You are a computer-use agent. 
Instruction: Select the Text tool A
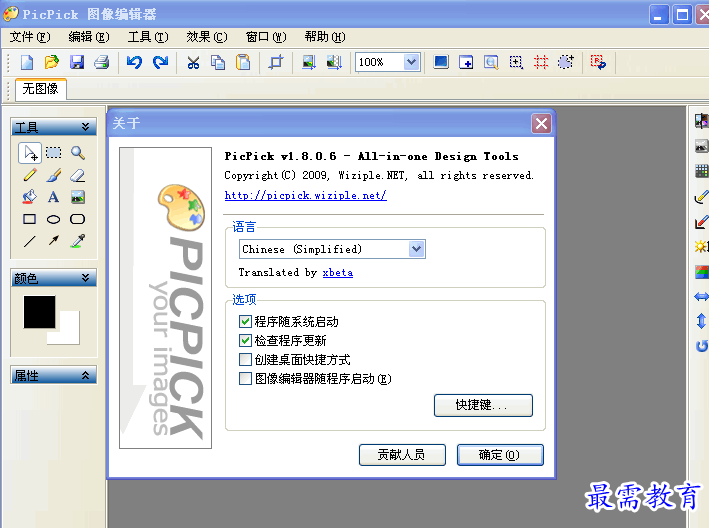[x=53, y=197]
